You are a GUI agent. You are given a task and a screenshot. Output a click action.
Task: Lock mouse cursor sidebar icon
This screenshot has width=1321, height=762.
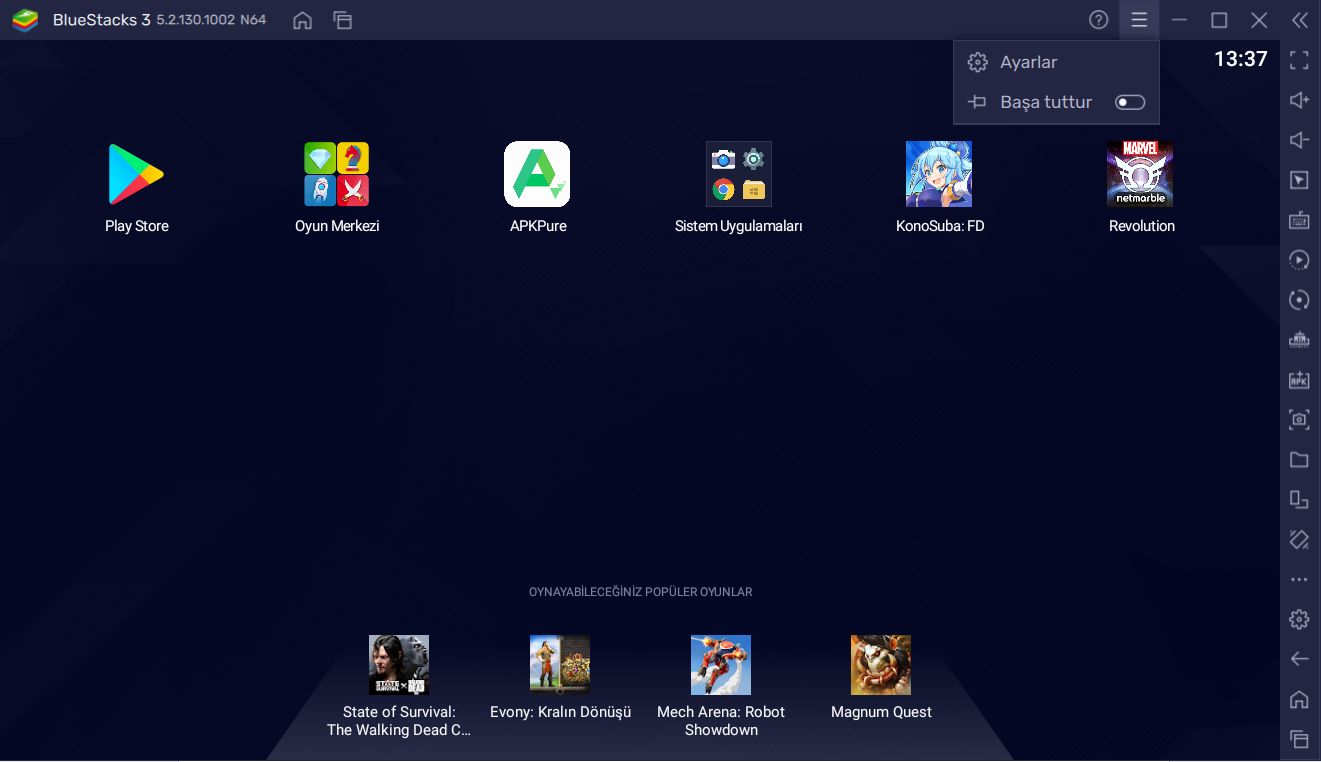coord(1299,180)
